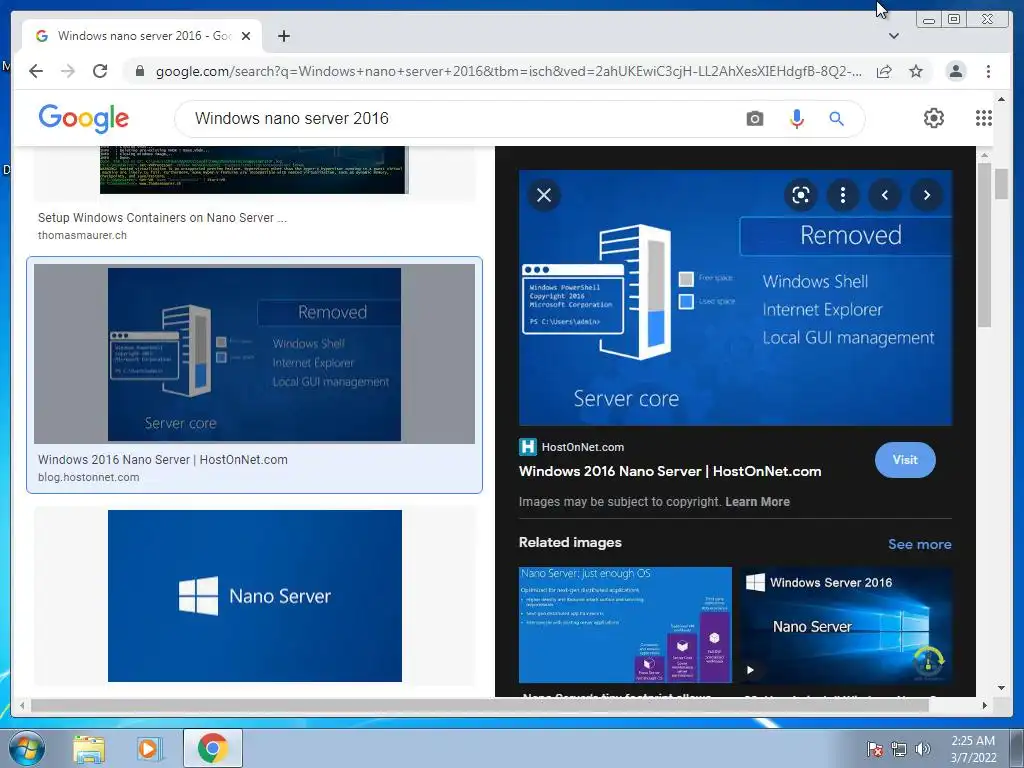Open preview more options dots

[842, 195]
